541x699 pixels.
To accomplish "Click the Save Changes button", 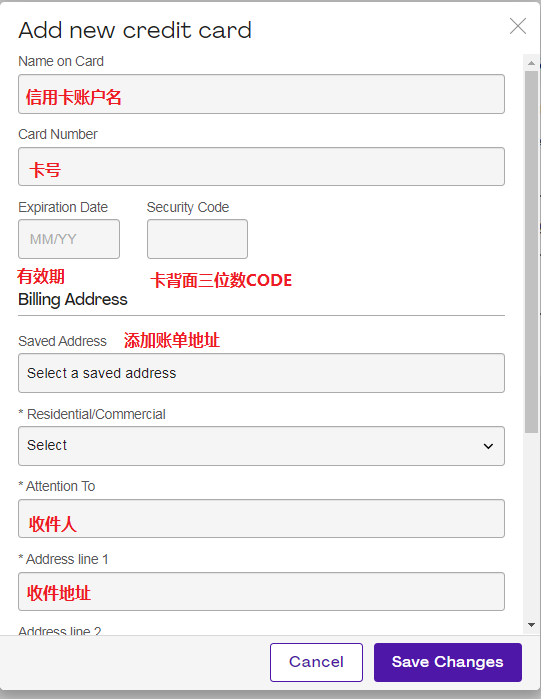I will (448, 662).
